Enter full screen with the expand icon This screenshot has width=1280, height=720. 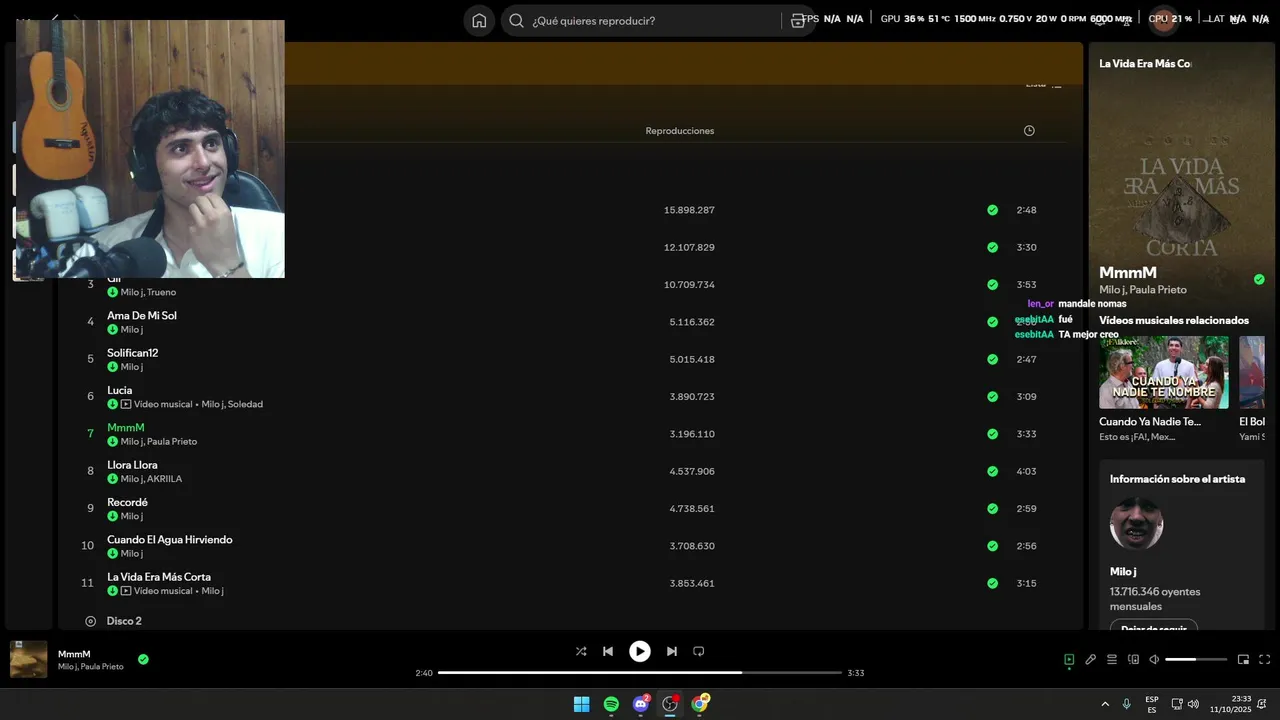click(1264, 660)
